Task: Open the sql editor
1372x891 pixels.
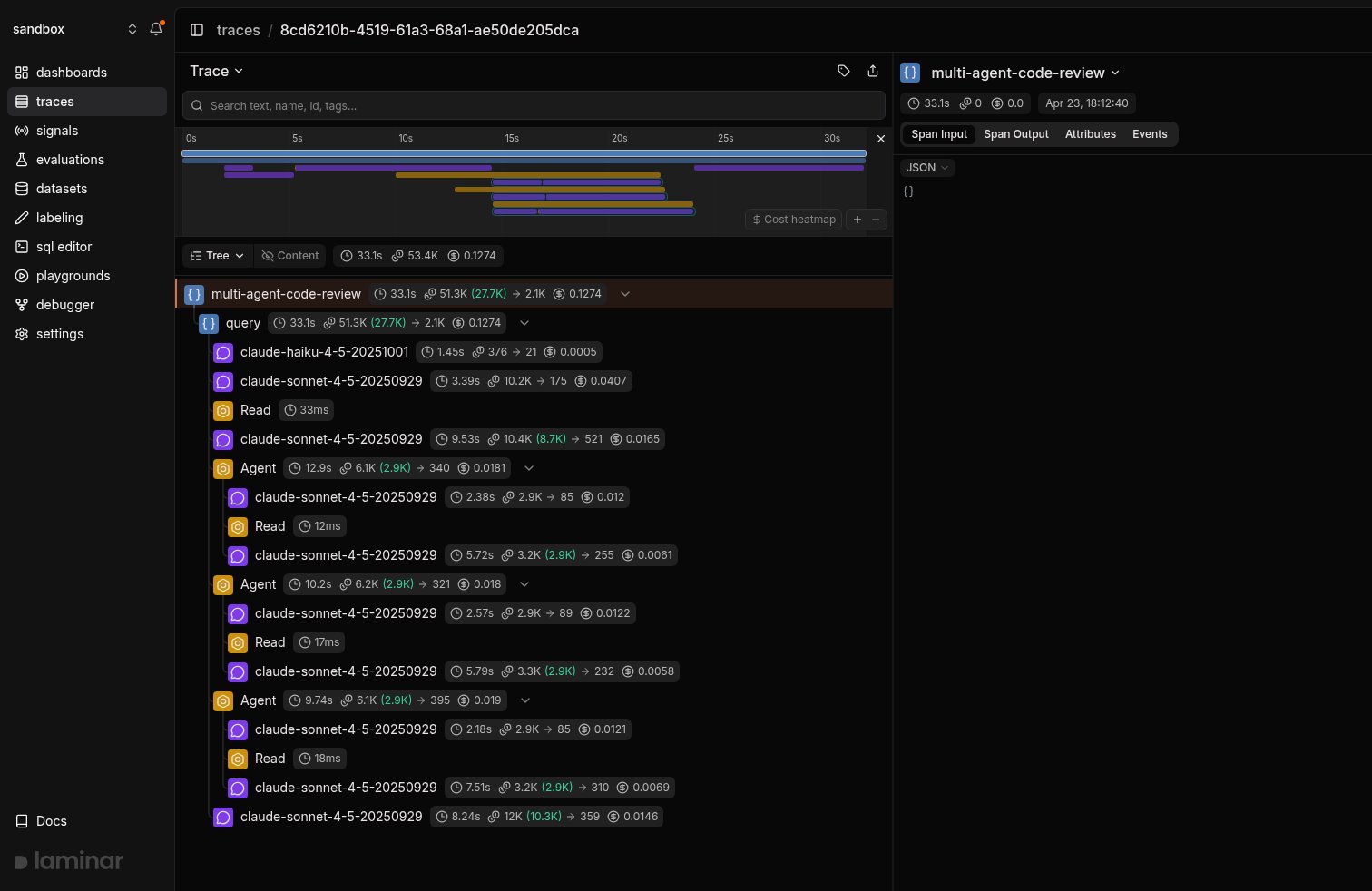Action: (x=87, y=247)
